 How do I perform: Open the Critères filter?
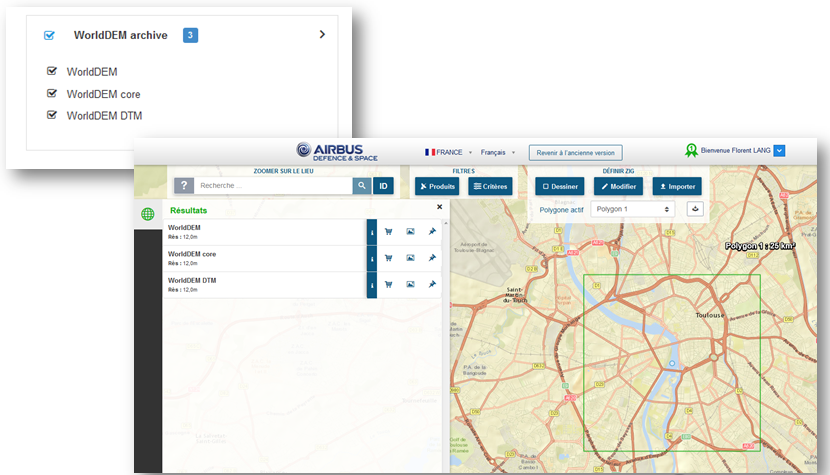[490, 186]
